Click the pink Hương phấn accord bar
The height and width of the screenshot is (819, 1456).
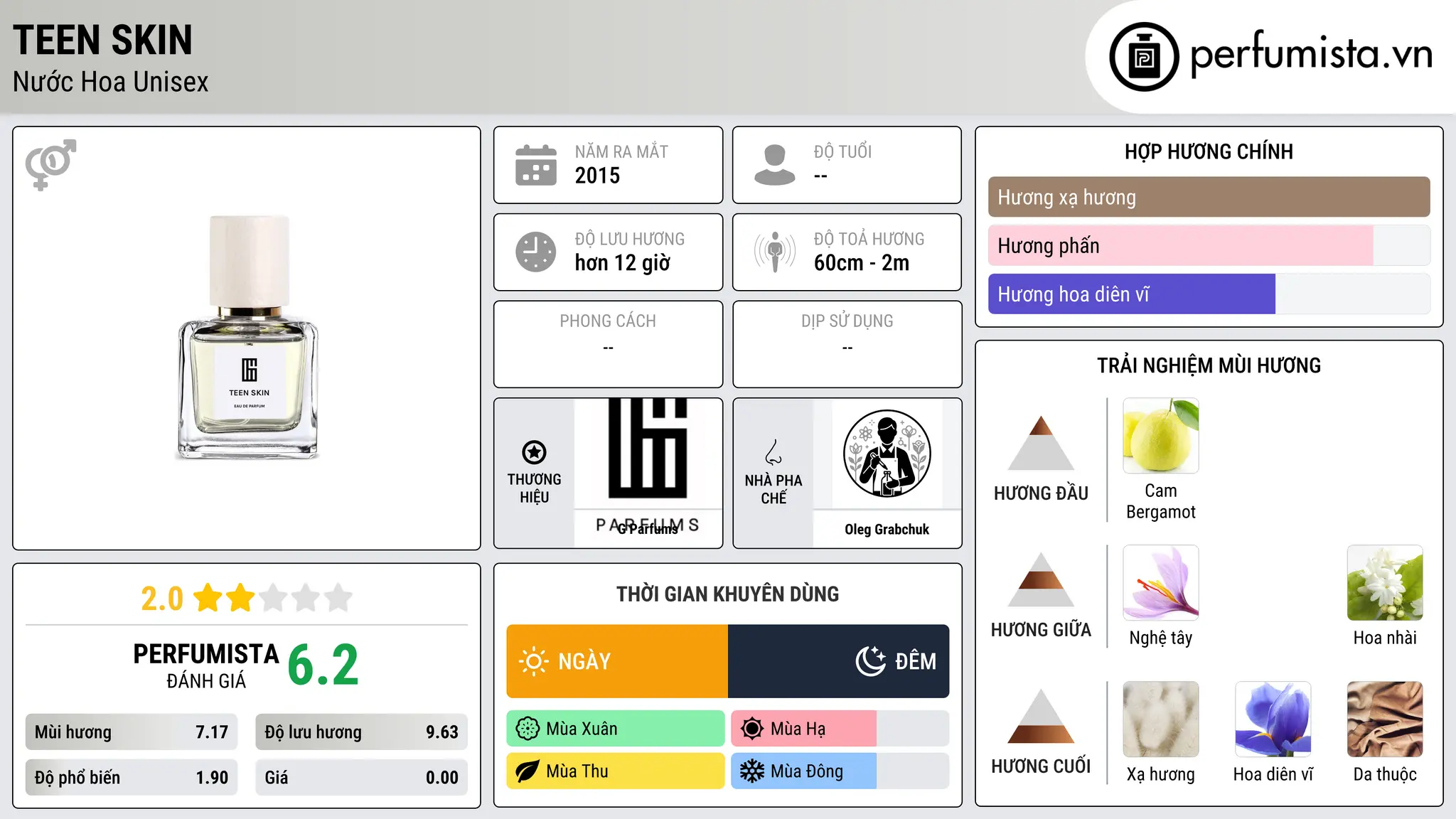coord(1180,246)
